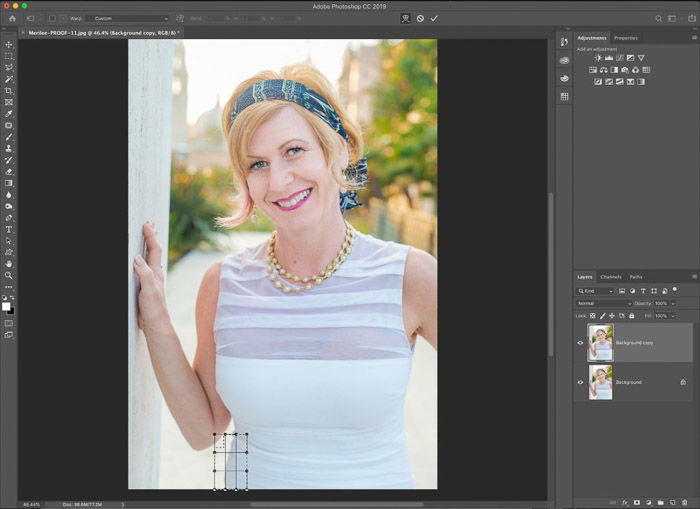Click the foreground color swatch
Image resolution: width=700 pixels, height=509 pixels.
point(6,306)
